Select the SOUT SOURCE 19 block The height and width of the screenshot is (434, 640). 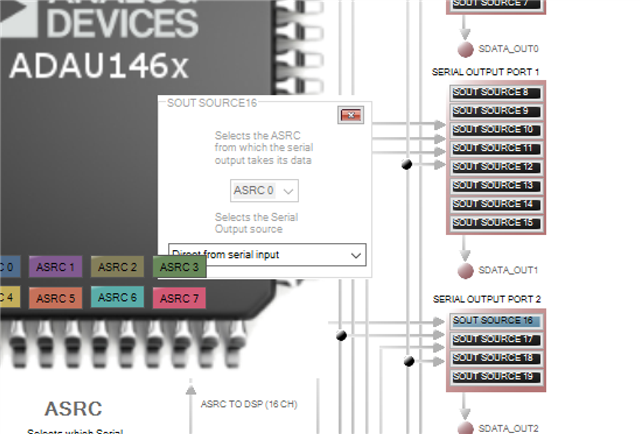coord(496,377)
